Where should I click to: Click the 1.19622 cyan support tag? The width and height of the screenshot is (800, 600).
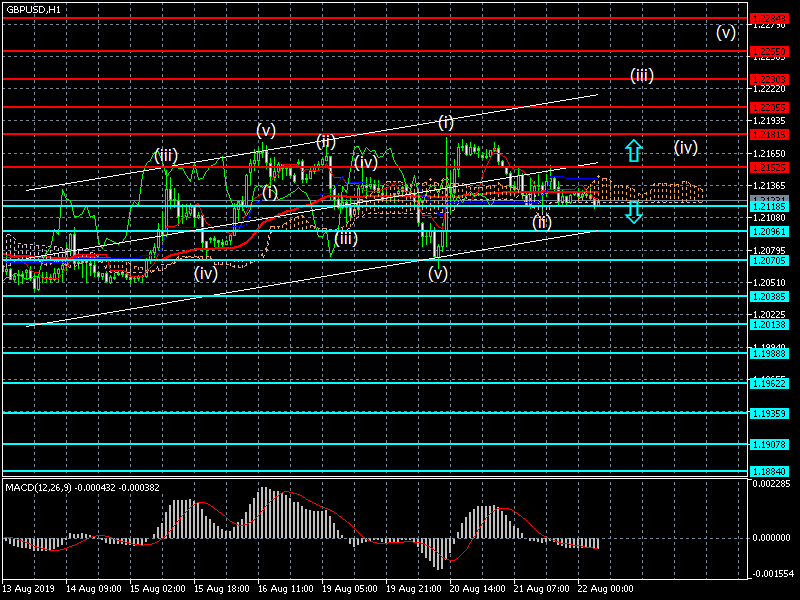pos(769,384)
